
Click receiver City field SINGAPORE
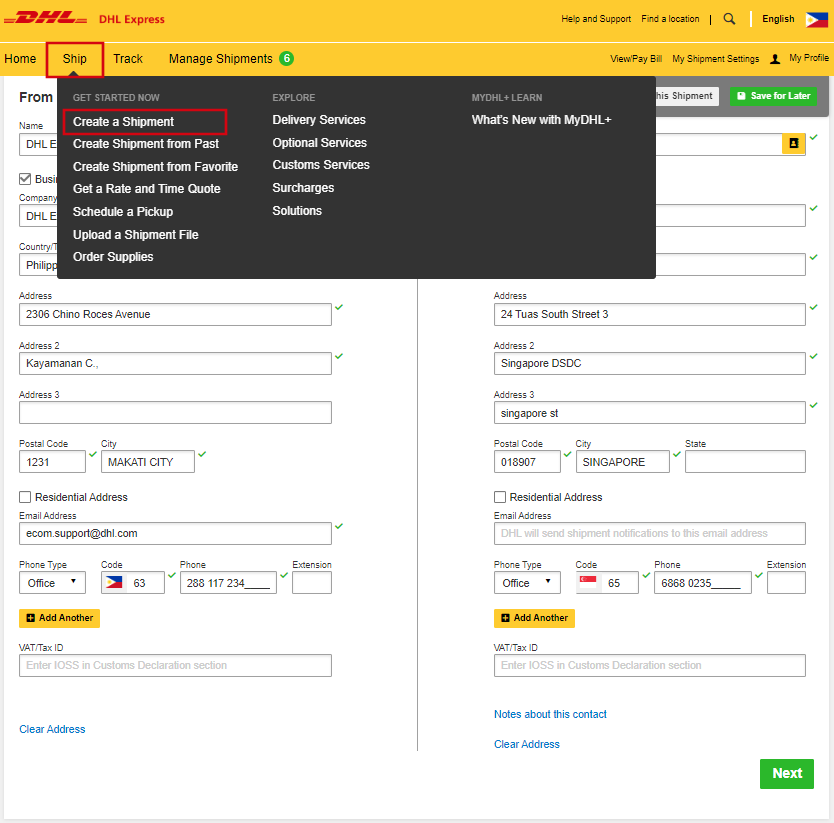pos(622,462)
